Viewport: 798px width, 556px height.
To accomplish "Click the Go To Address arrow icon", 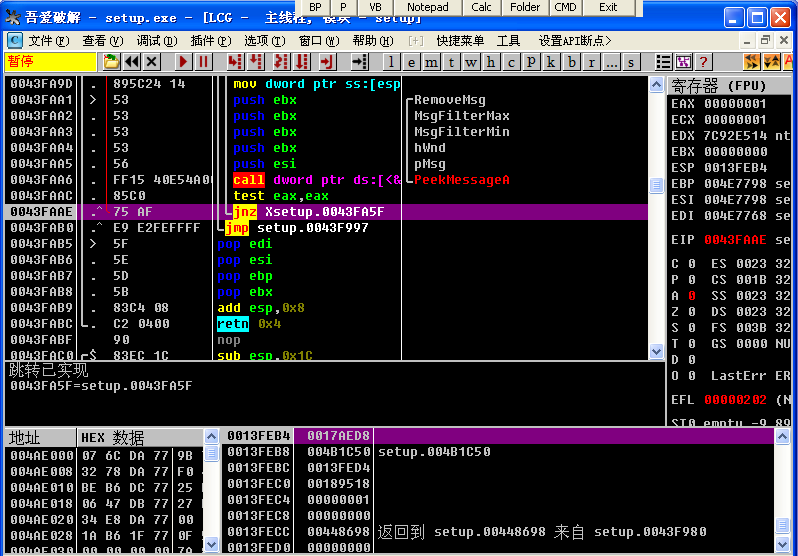I will click(x=359, y=62).
